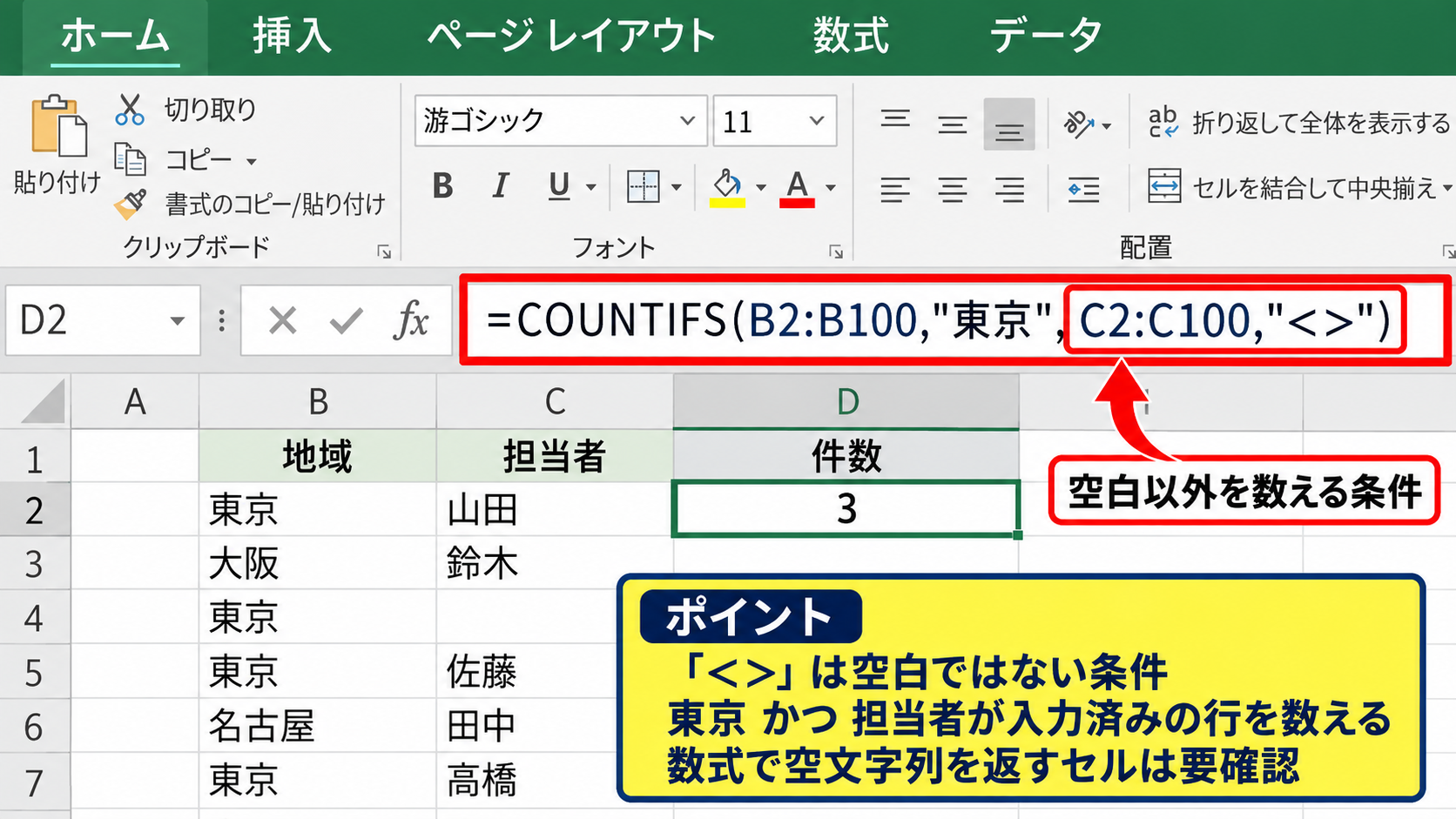Open Font group dialog launcher
Viewport: 1456px width, 819px height.
(836, 252)
